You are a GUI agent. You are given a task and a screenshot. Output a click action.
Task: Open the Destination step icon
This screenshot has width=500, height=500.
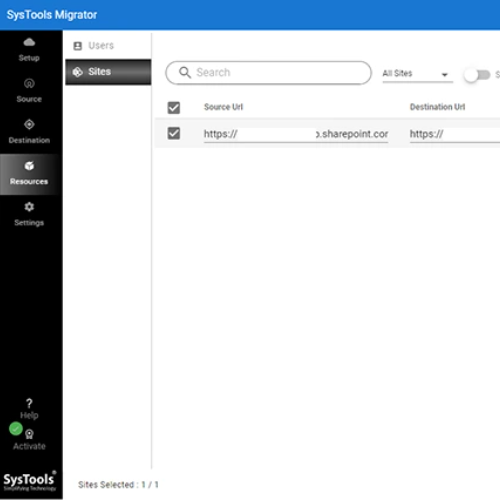point(29,124)
